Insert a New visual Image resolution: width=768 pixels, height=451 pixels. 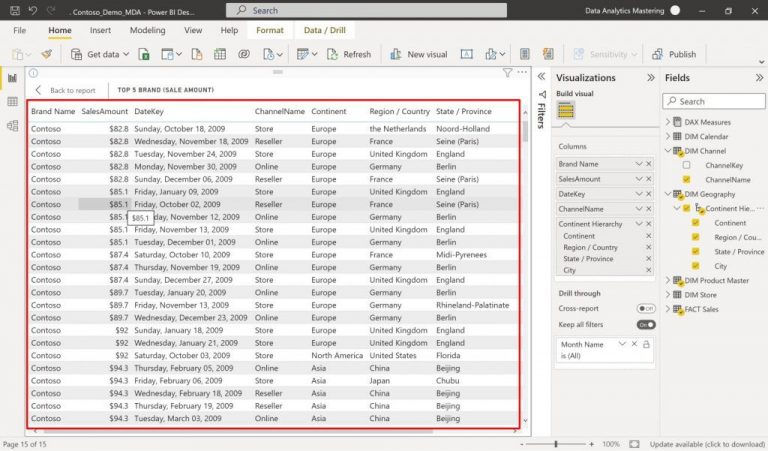[x=419, y=54]
